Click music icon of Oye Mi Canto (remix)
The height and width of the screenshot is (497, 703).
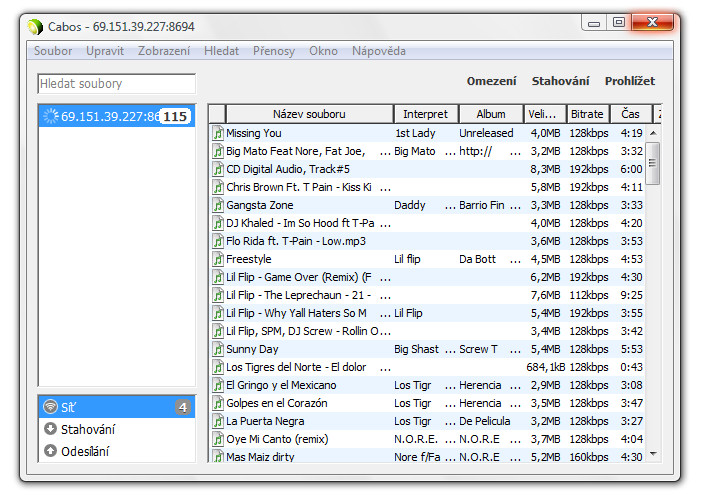pos(218,439)
